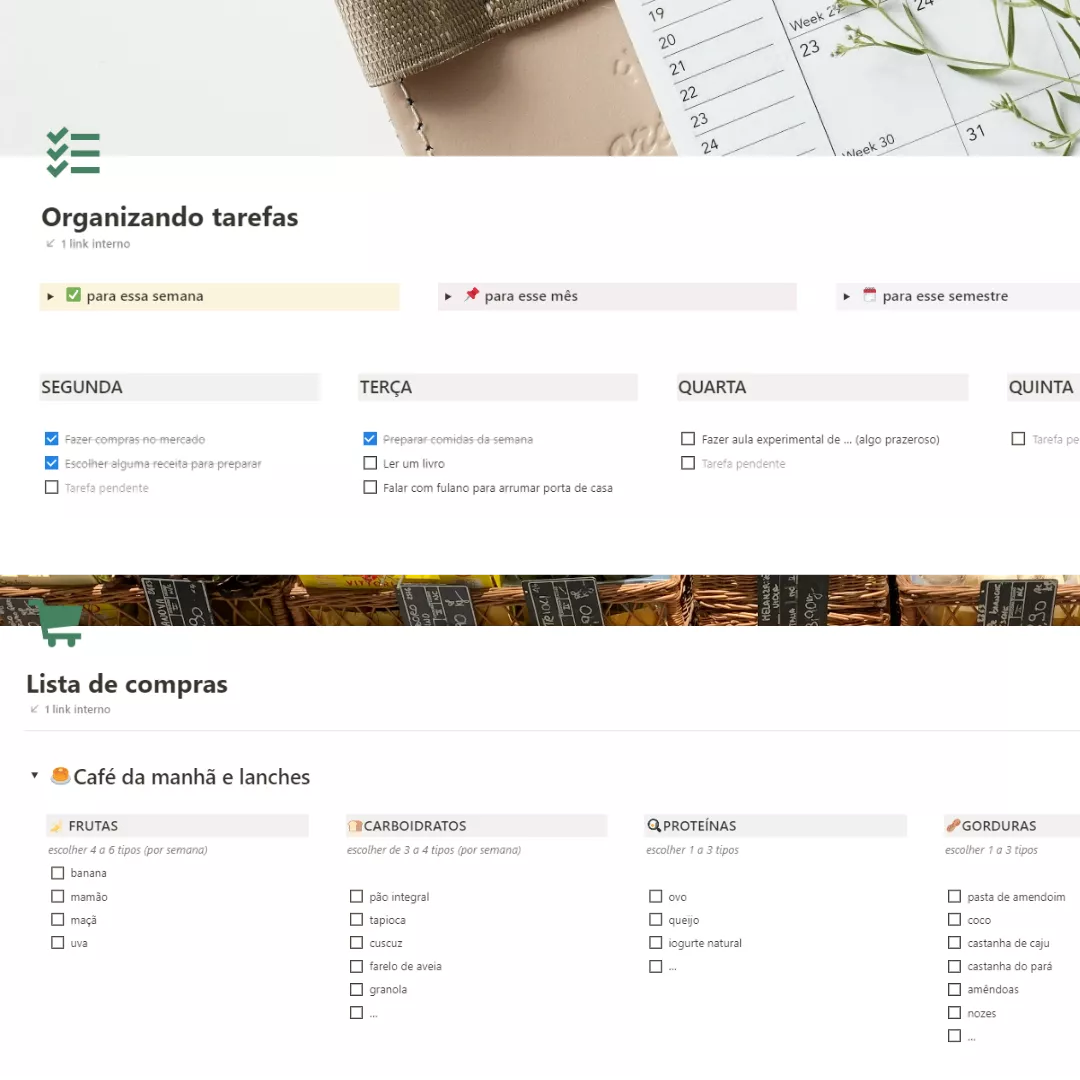Viewport: 1080px width, 1080px height.
Task: Tick the granola checkbox
Action: point(356,989)
